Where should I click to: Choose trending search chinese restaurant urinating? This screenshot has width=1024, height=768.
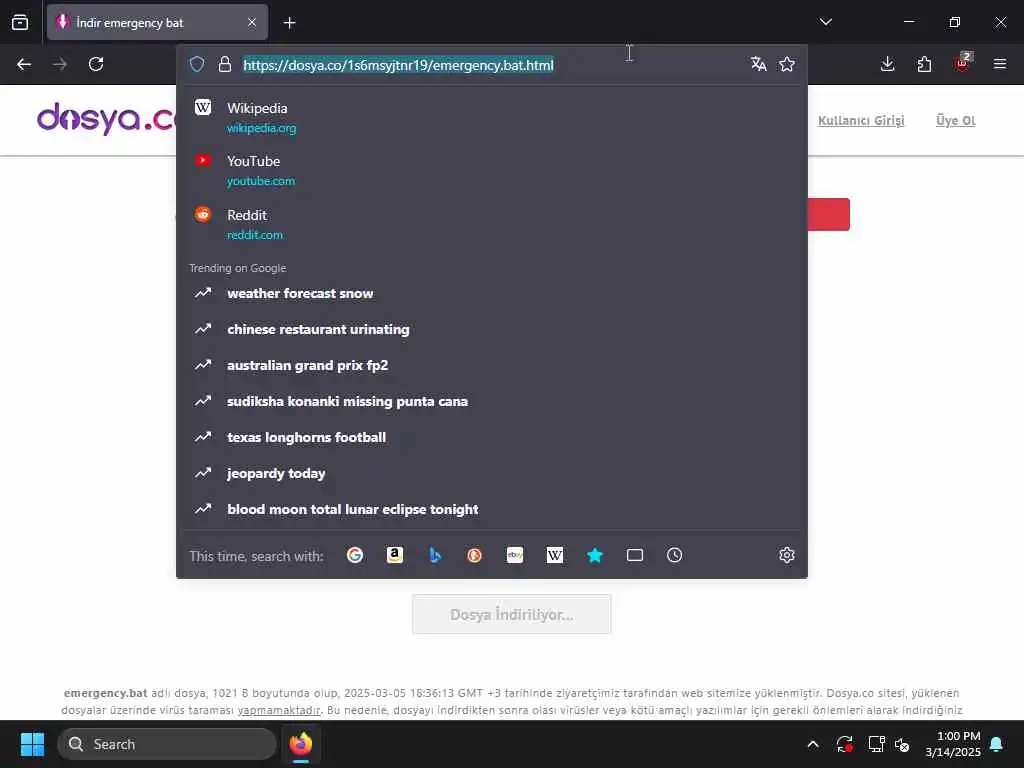492,329
